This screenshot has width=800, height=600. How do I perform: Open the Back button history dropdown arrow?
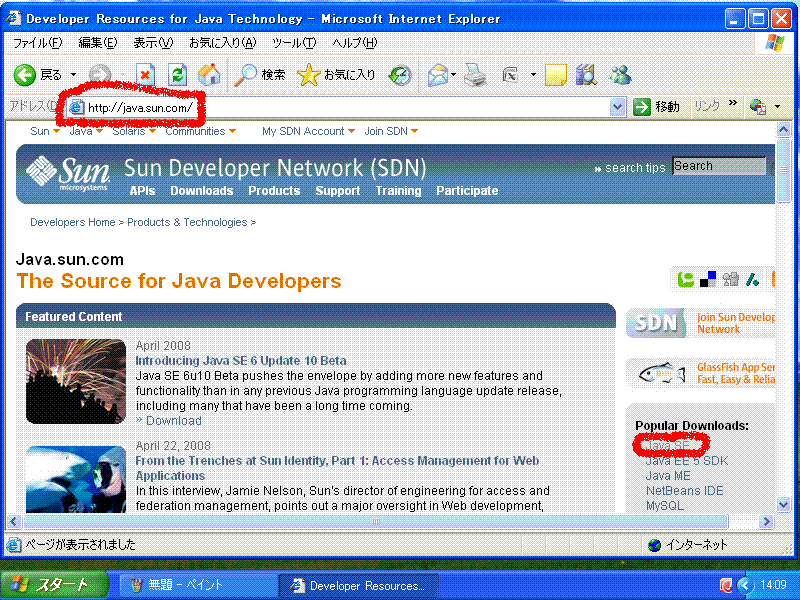pyautogui.click(x=73, y=76)
